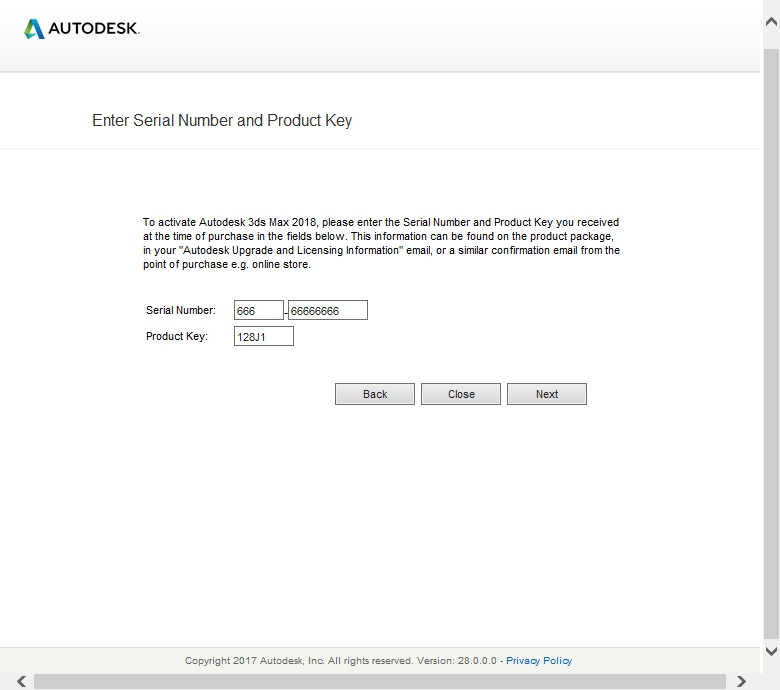780x690 pixels.
Task: Click the horizontal scrollbar right arrow
Action: [741, 681]
